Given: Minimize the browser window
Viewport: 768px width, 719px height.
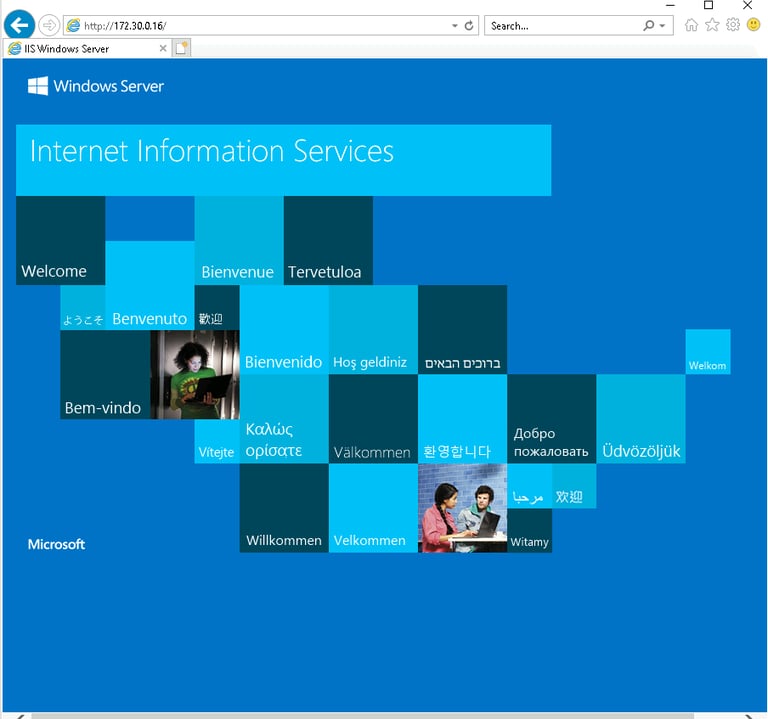Looking at the screenshot, I should [671, 5].
